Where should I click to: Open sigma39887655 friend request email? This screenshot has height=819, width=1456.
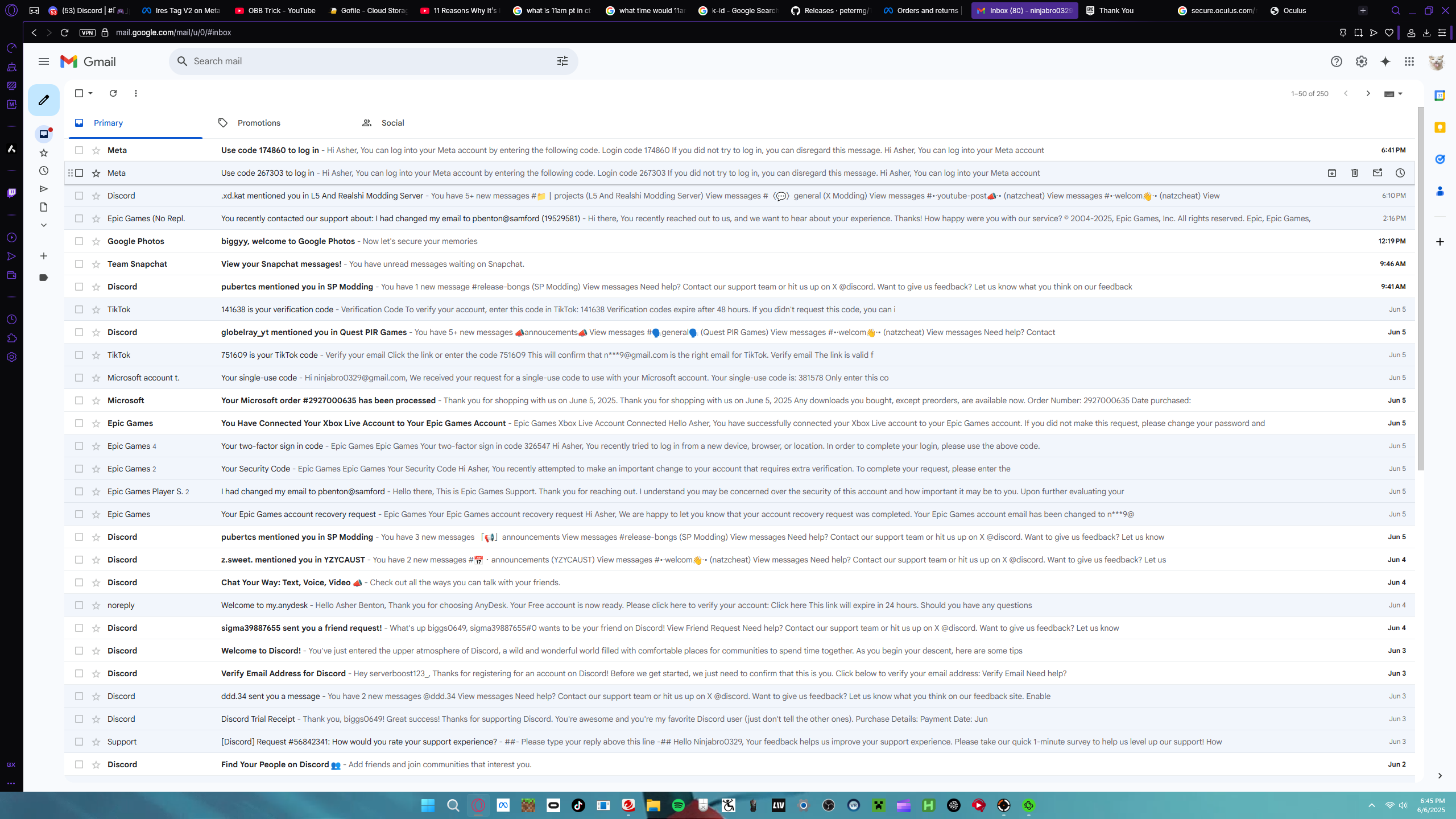point(739,628)
